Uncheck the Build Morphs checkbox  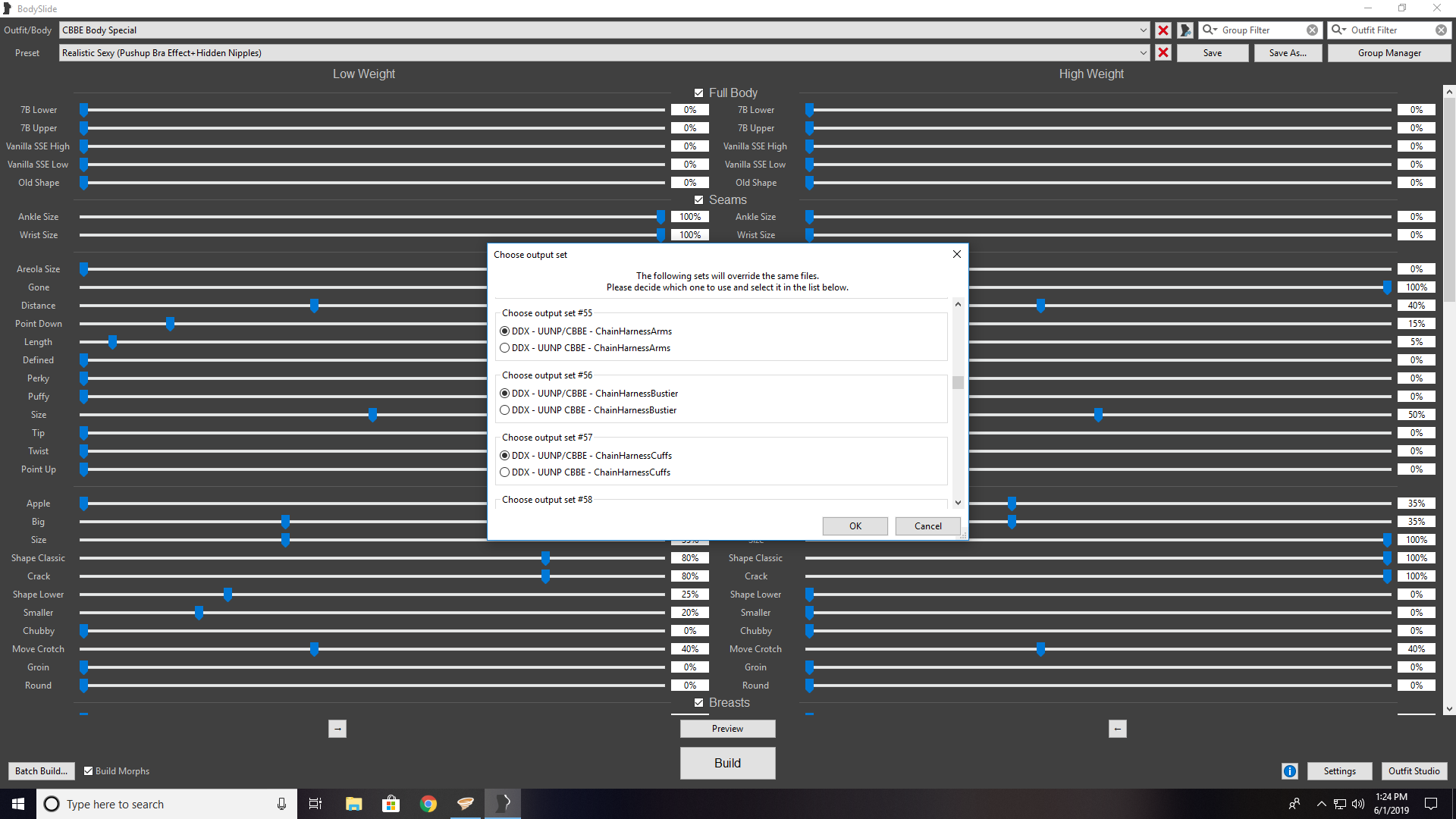[x=89, y=771]
